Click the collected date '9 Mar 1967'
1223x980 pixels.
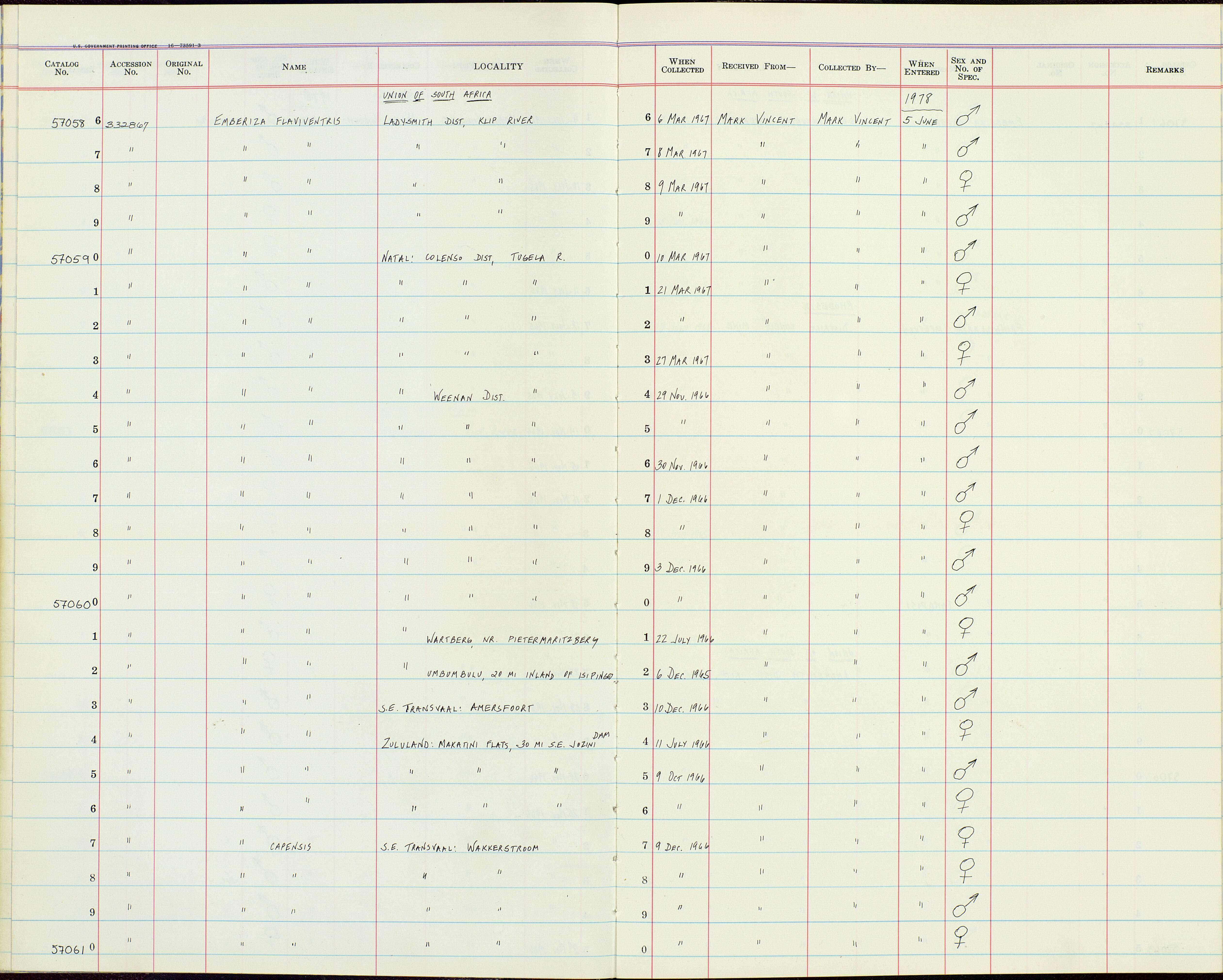pos(684,187)
